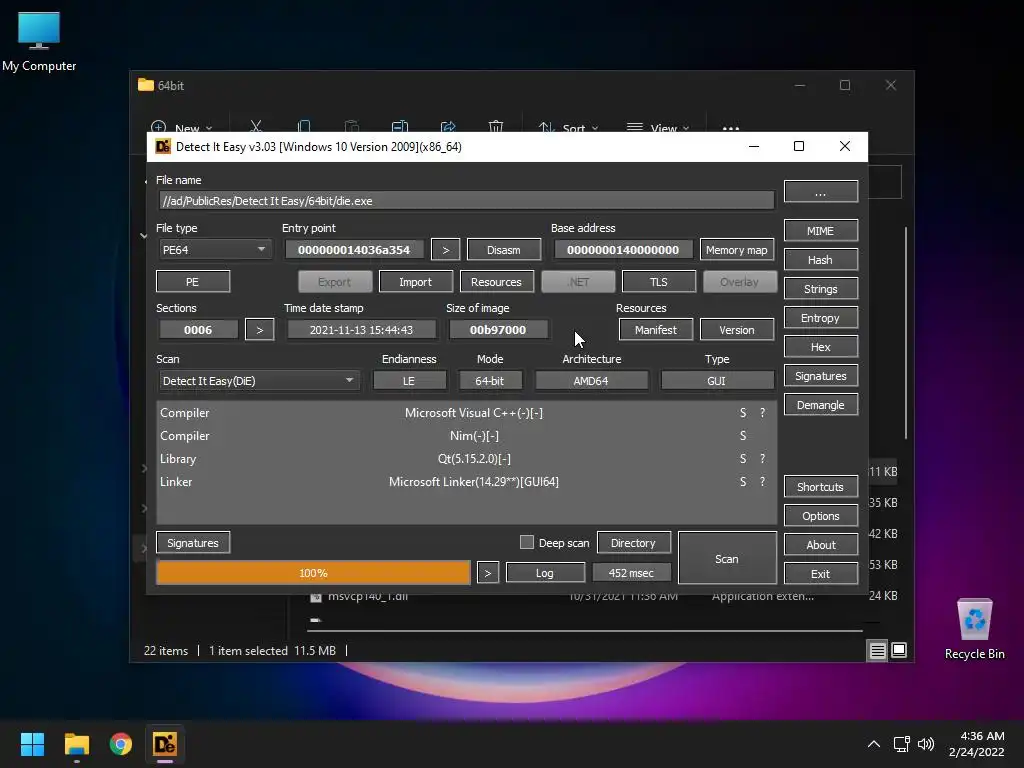Open the Import table
Image resolution: width=1024 pixels, height=768 pixels.
(x=415, y=281)
